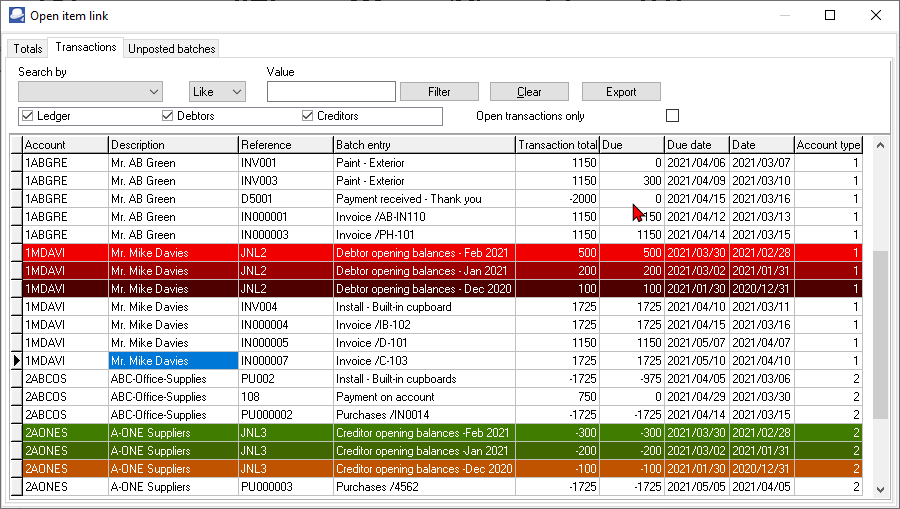Image resolution: width=900 pixels, height=509 pixels.
Task: Close the Open item link window
Action: coord(876,15)
